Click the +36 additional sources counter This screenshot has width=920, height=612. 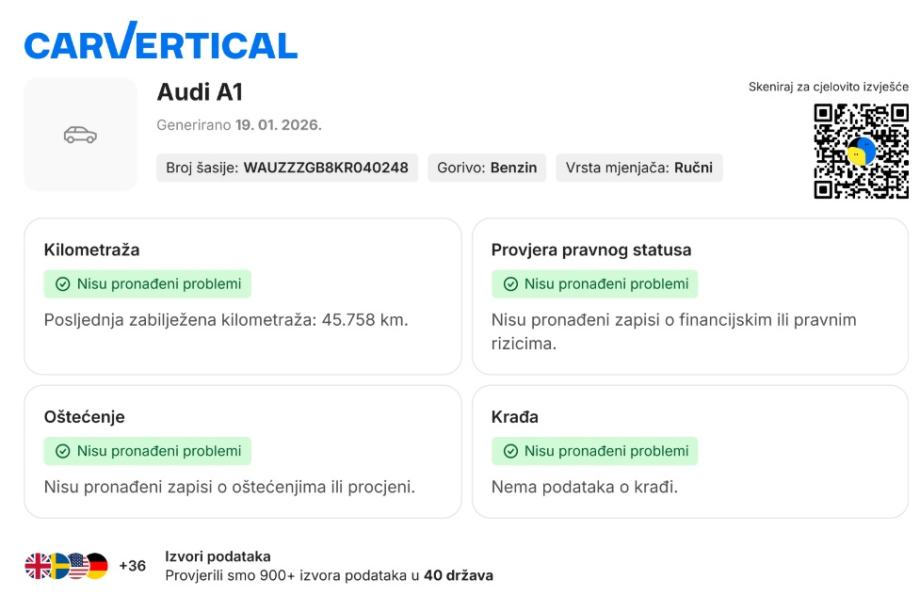tap(132, 566)
